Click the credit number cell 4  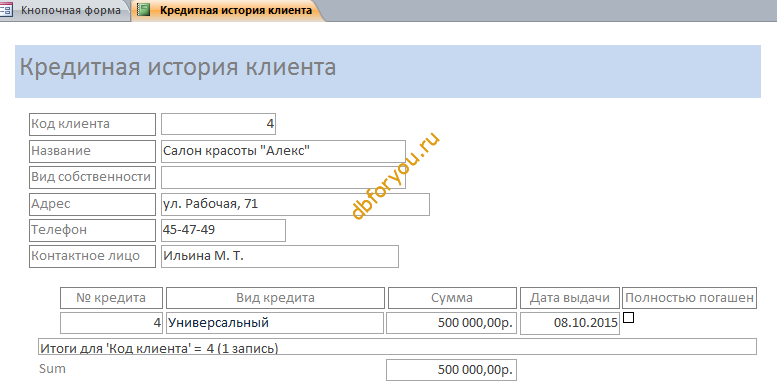tap(111, 323)
